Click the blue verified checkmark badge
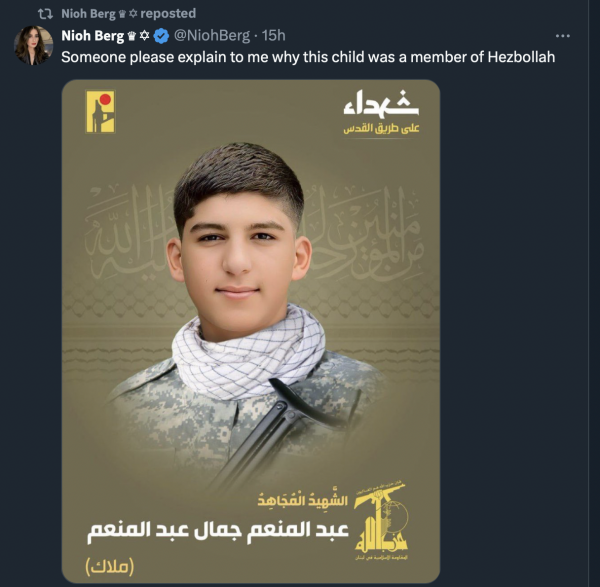 [x=161, y=36]
